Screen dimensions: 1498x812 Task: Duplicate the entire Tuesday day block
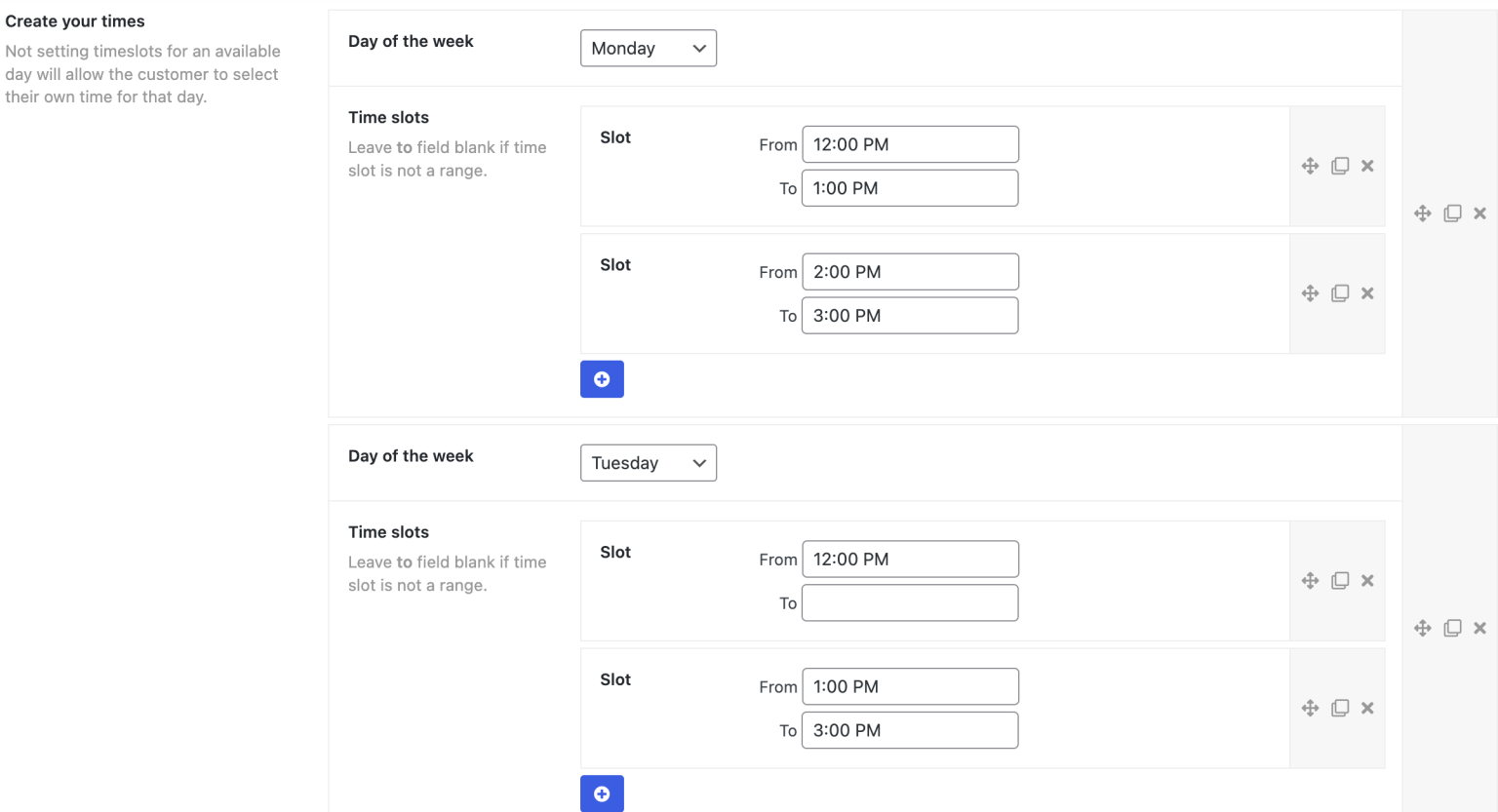[1452, 628]
